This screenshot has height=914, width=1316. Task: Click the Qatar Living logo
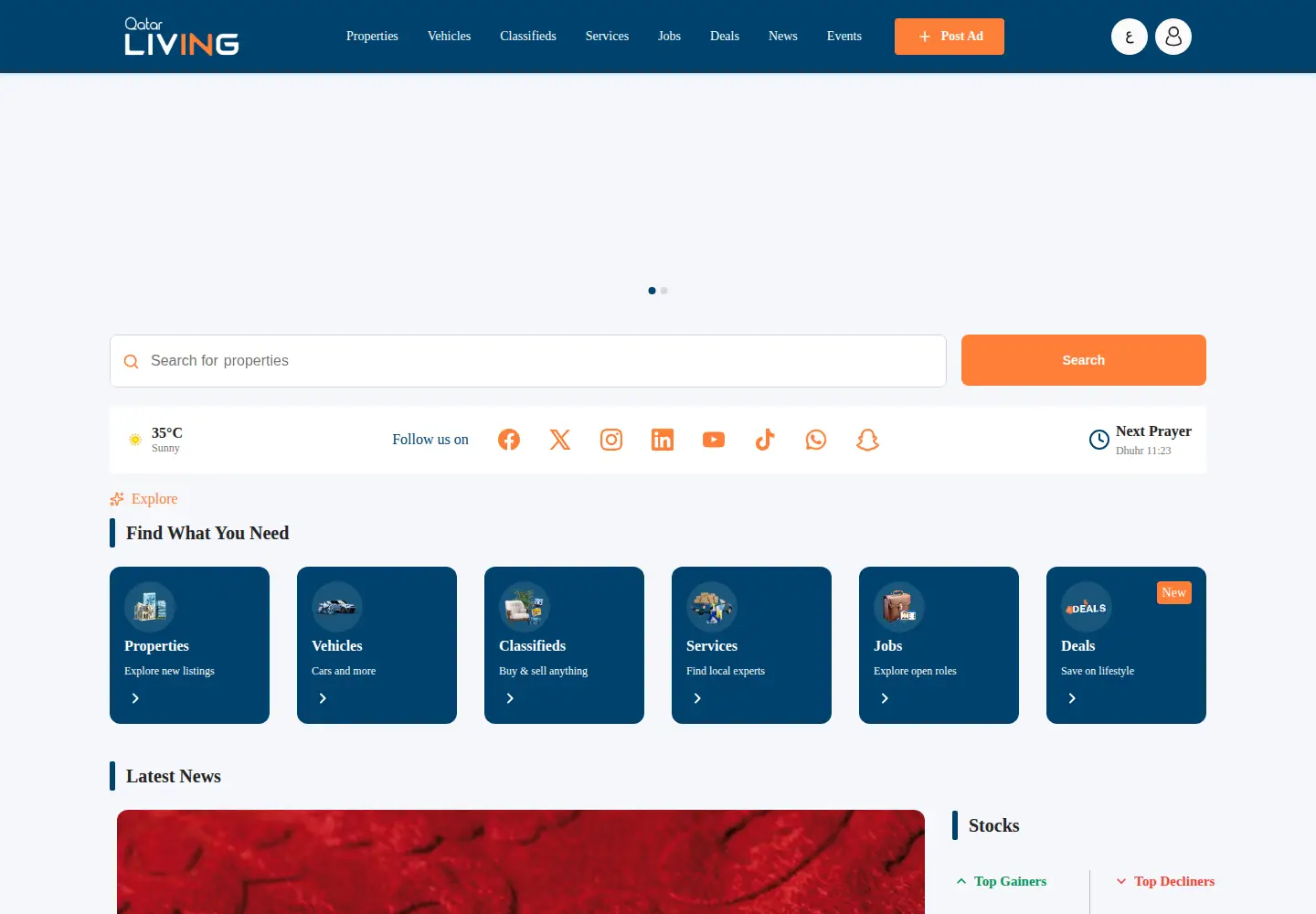click(x=182, y=37)
